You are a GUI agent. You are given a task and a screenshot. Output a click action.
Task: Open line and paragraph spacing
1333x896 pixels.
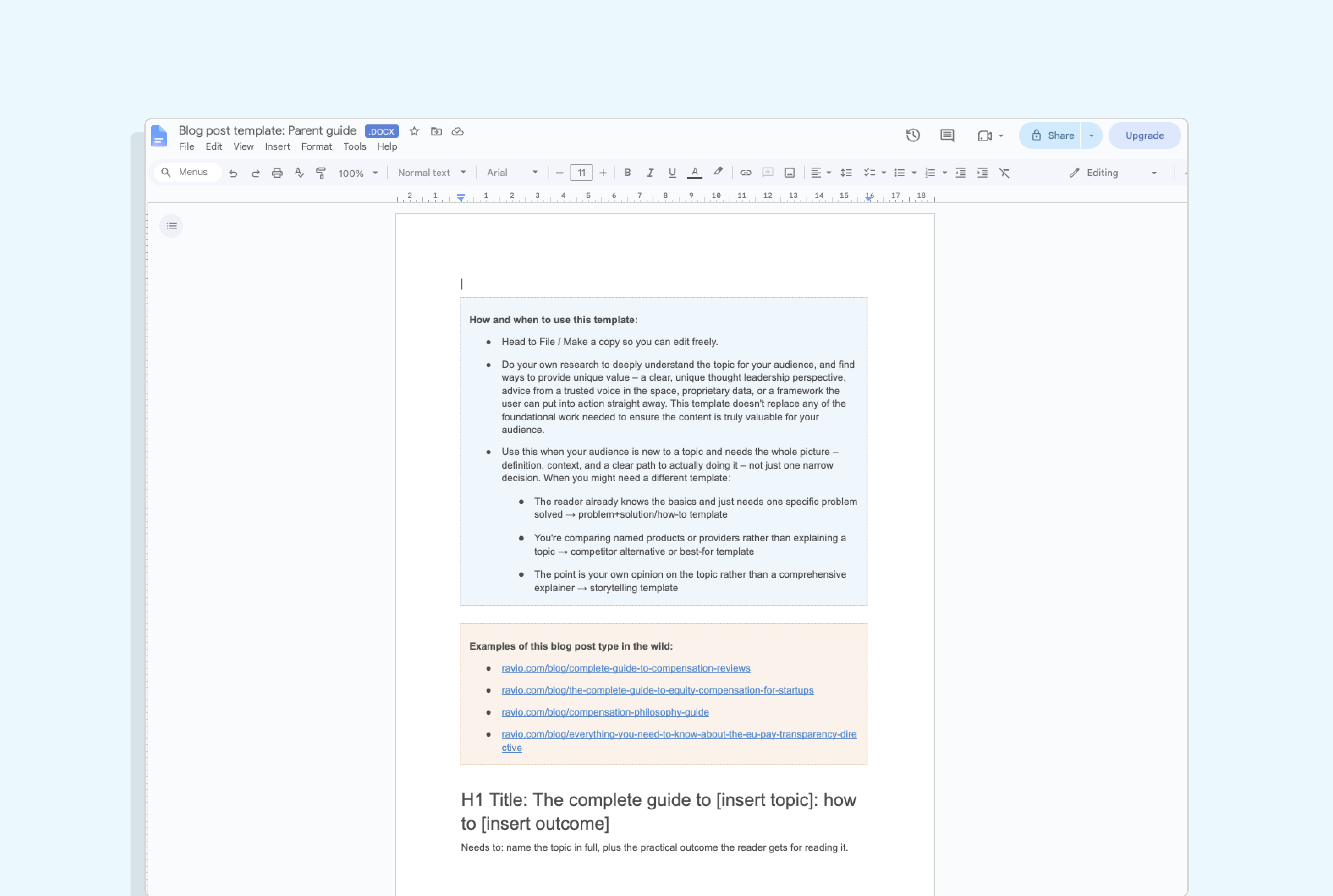[846, 173]
